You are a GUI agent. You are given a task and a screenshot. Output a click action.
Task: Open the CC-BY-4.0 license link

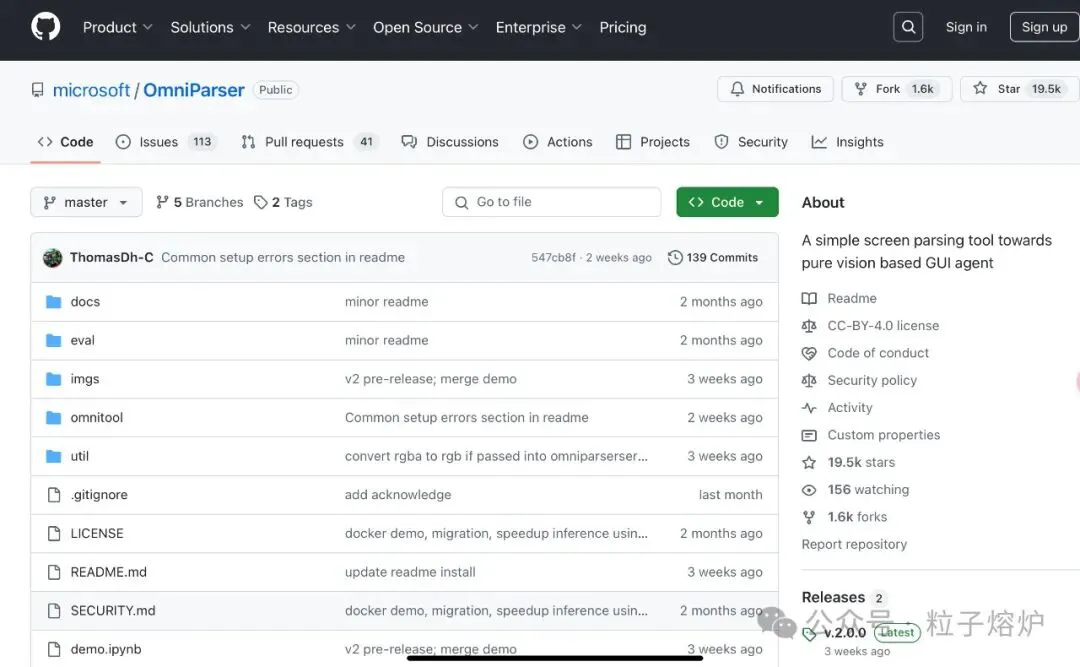pos(883,326)
